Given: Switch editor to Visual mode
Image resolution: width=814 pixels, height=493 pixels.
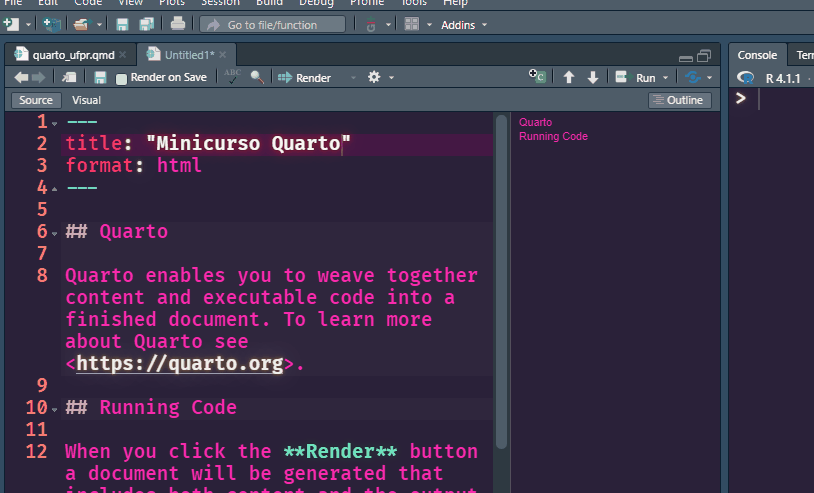Looking at the screenshot, I should click(x=86, y=100).
